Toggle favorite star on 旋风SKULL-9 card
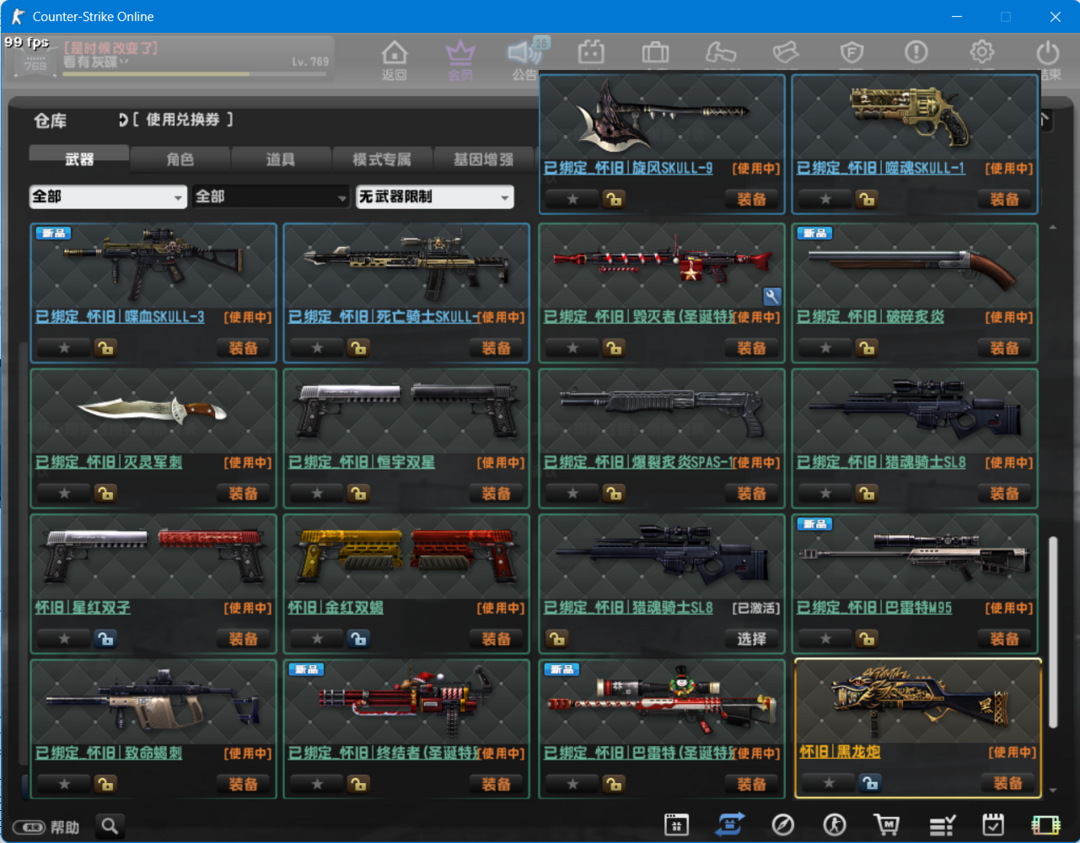This screenshot has height=843, width=1080. 572,199
